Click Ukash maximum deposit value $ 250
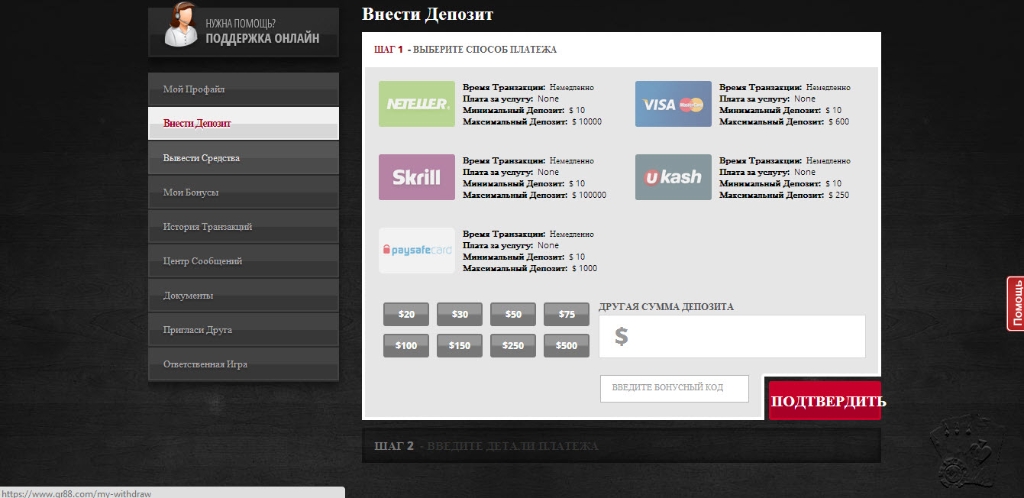Screen dimensions: 1024x498 pyautogui.click(x=839, y=195)
